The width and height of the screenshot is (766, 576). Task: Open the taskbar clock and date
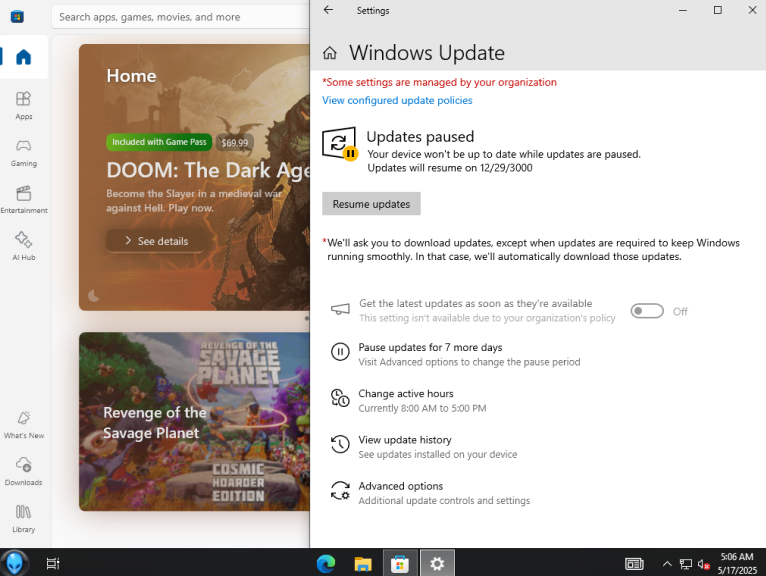point(737,563)
